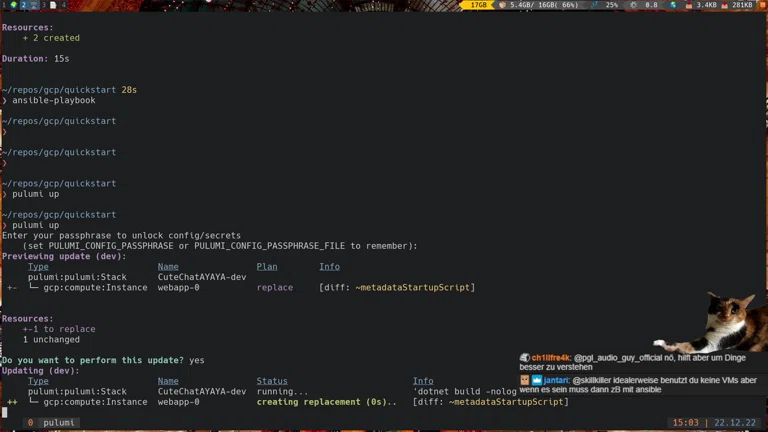The height and width of the screenshot is (432, 768).
Task: Click the 'Name' column header in the preview table
Action: (x=168, y=266)
